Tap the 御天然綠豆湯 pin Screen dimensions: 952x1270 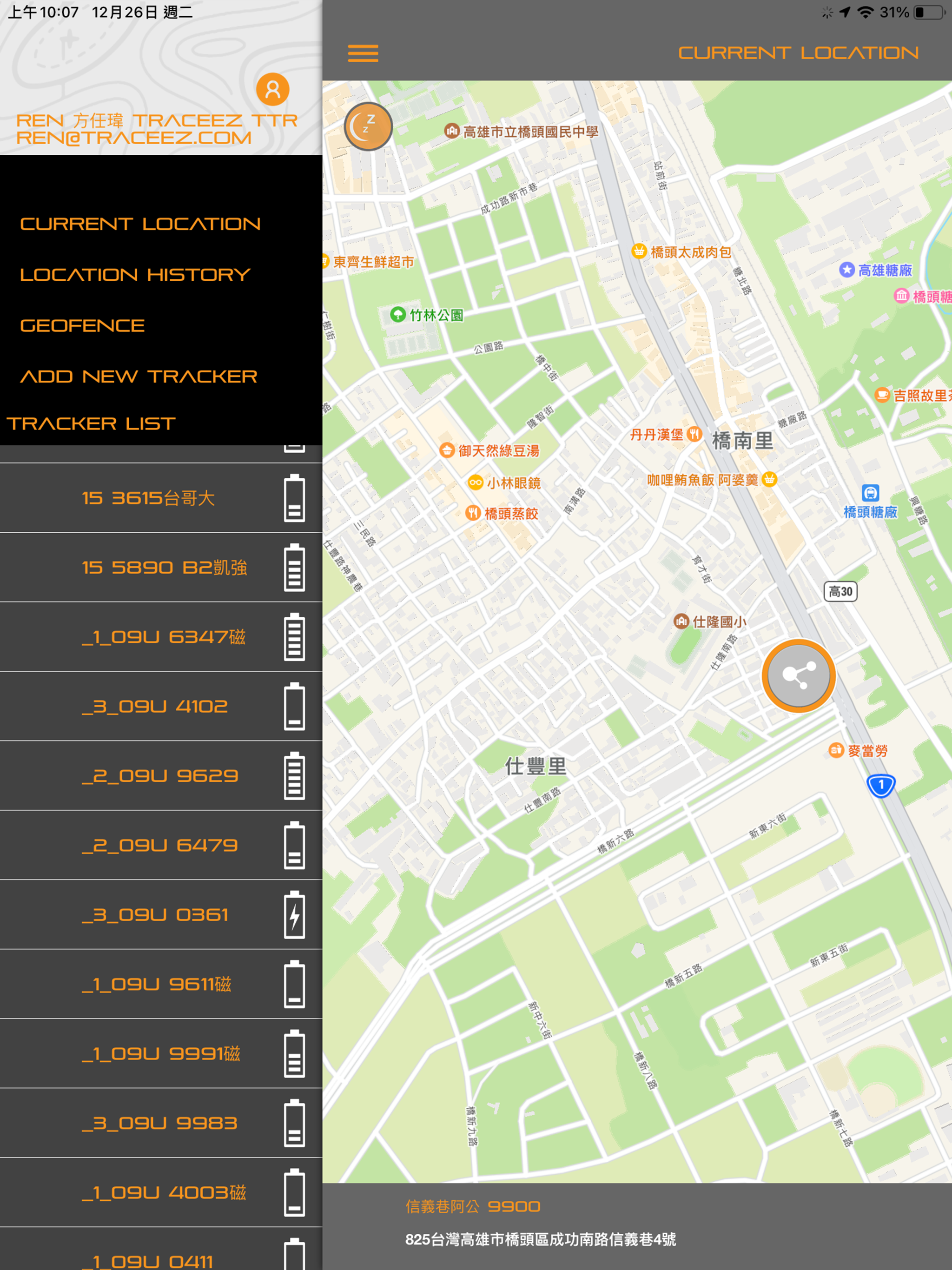447,450
